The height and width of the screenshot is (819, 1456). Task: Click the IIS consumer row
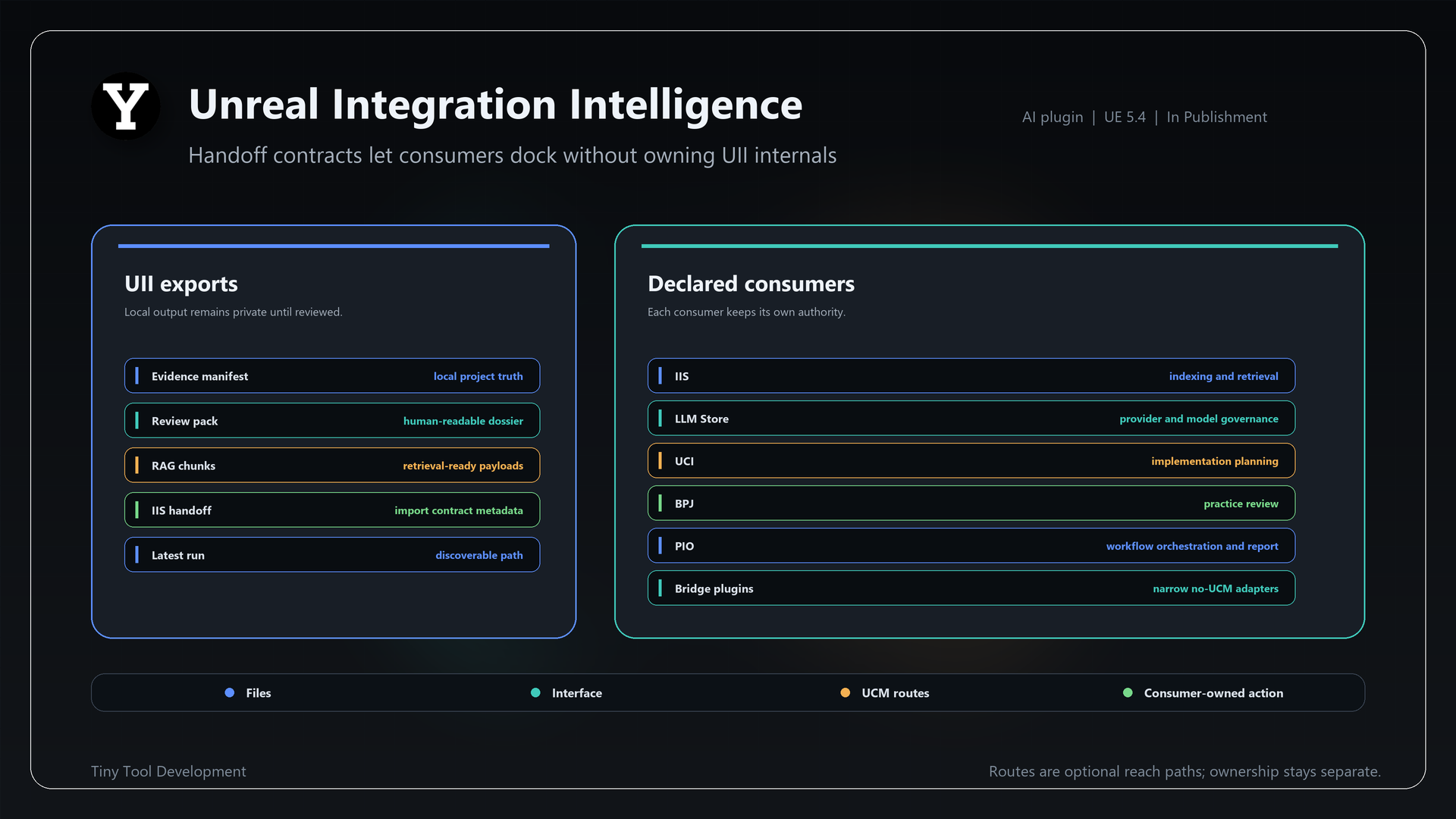coord(971,376)
